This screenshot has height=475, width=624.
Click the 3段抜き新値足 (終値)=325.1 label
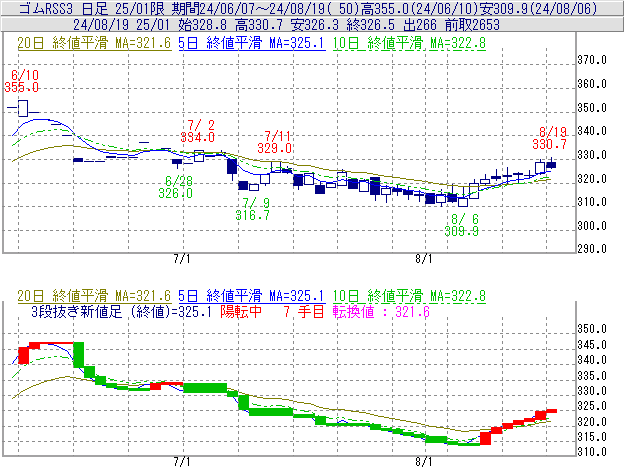tap(121, 311)
